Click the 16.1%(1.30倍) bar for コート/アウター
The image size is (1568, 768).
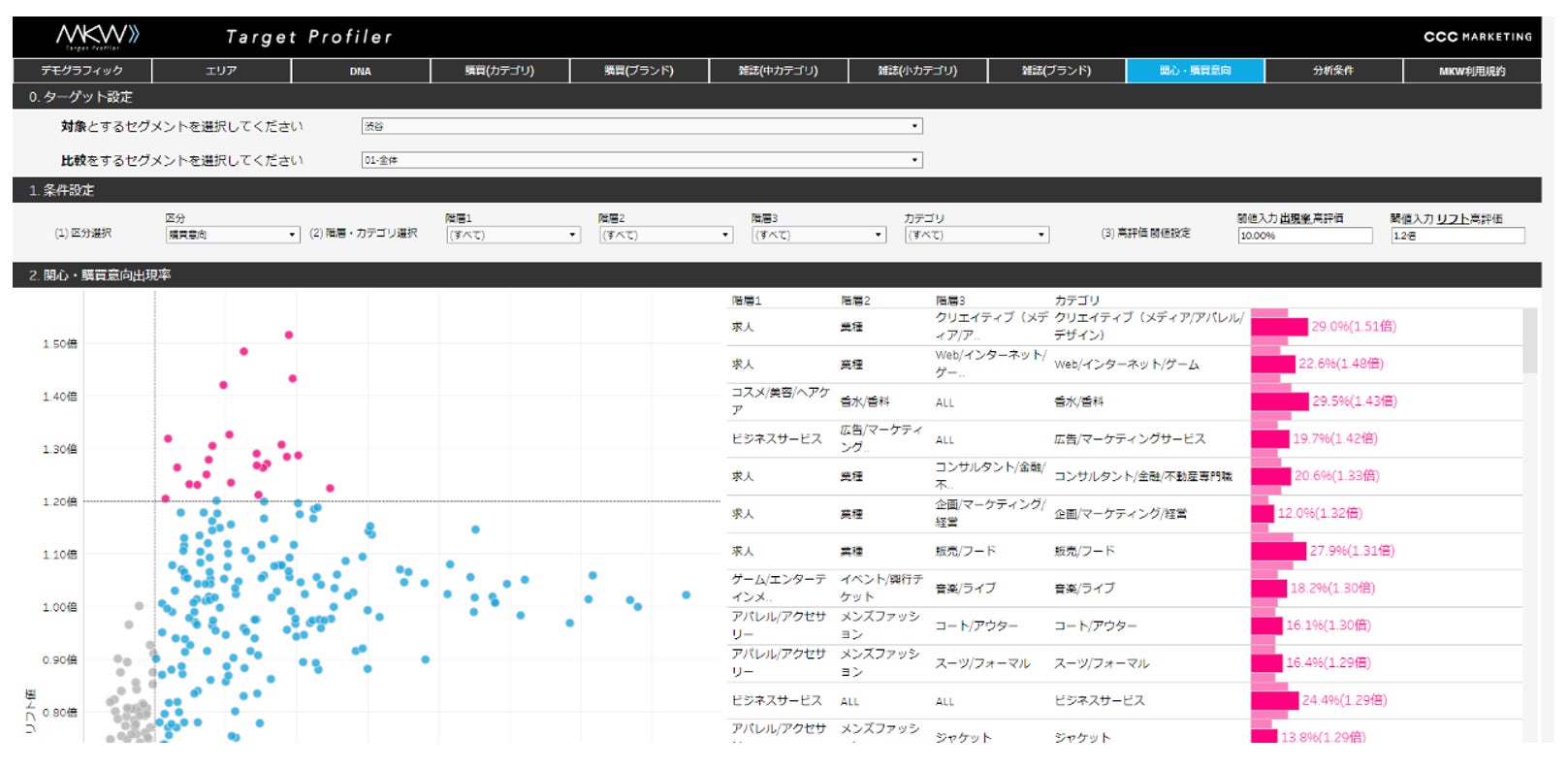click(x=1266, y=626)
